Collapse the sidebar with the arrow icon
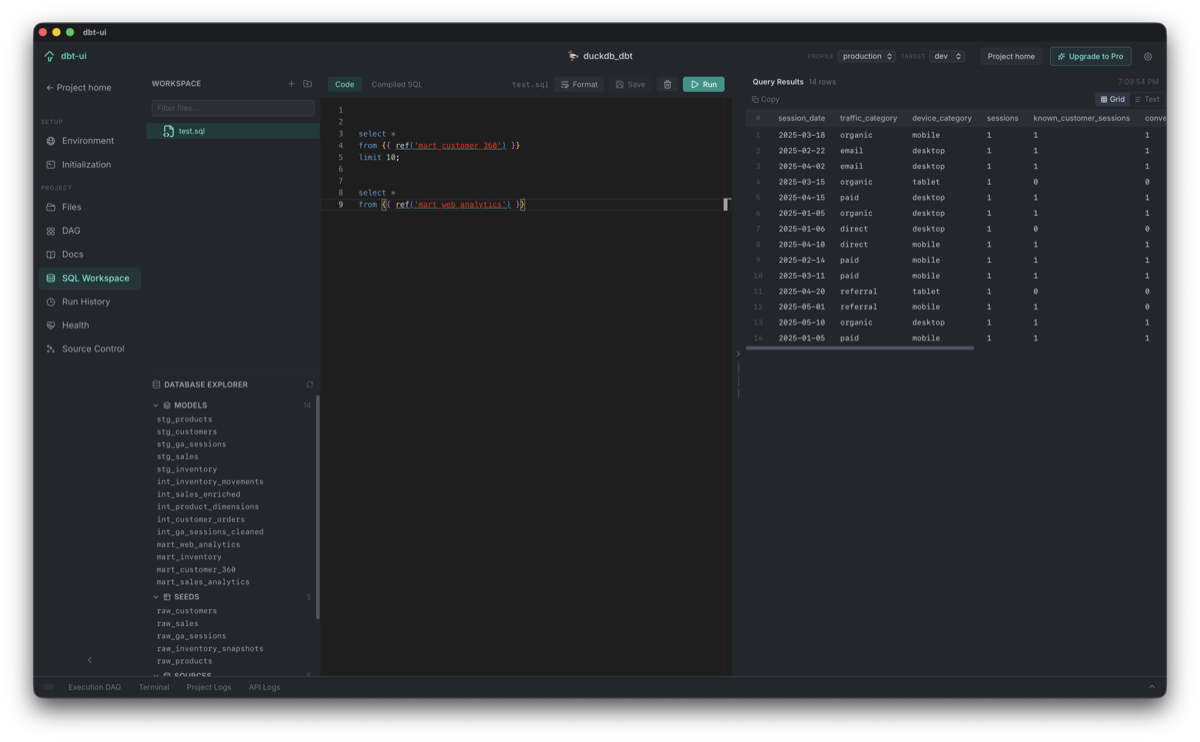Image resolution: width=1200 pixels, height=742 pixels. [89, 660]
